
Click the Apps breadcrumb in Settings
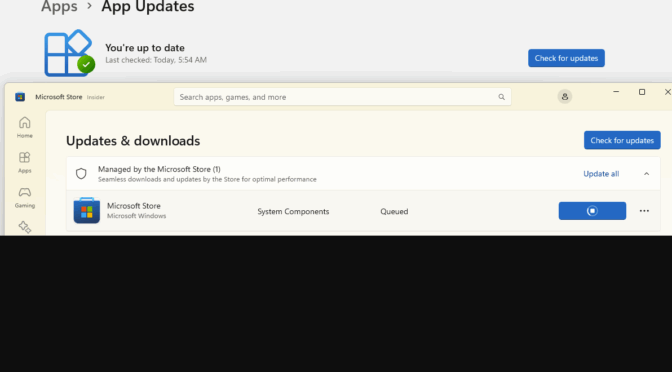[x=59, y=6]
